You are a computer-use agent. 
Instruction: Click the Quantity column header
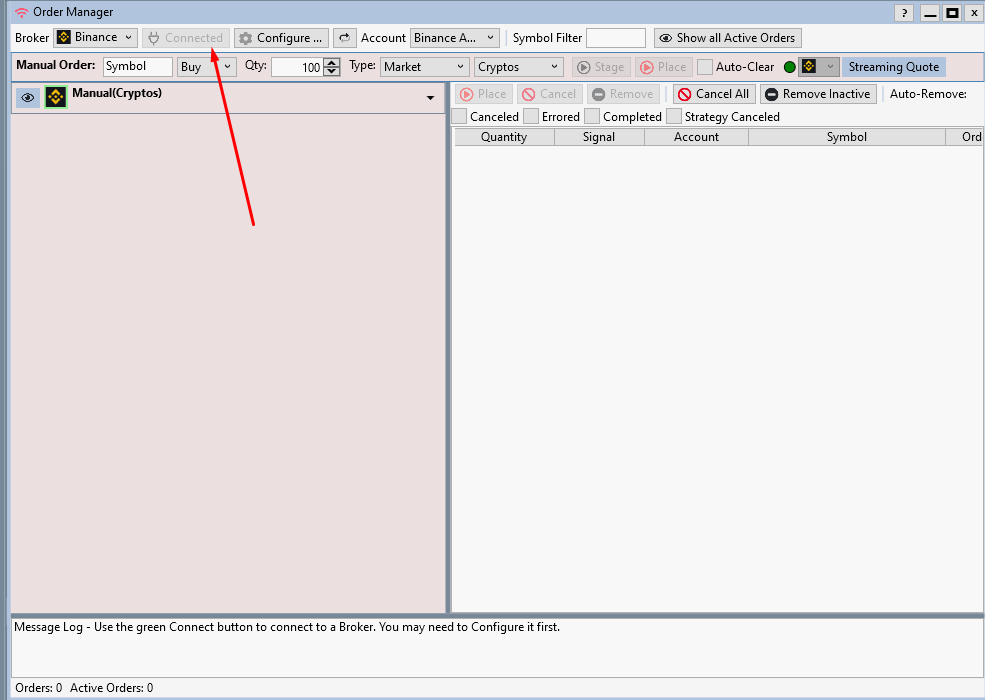click(x=504, y=137)
